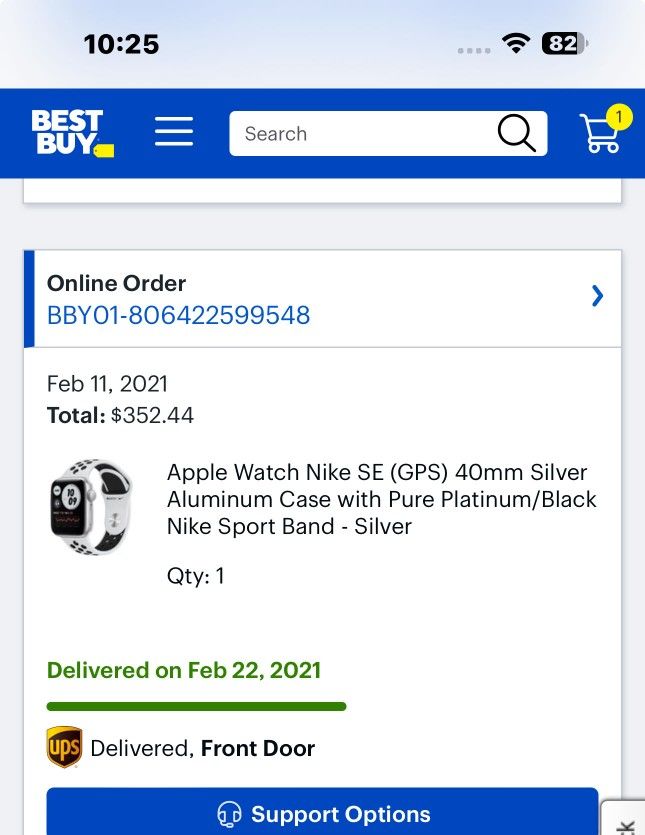
Task: Open the shopping cart
Action: (599, 136)
